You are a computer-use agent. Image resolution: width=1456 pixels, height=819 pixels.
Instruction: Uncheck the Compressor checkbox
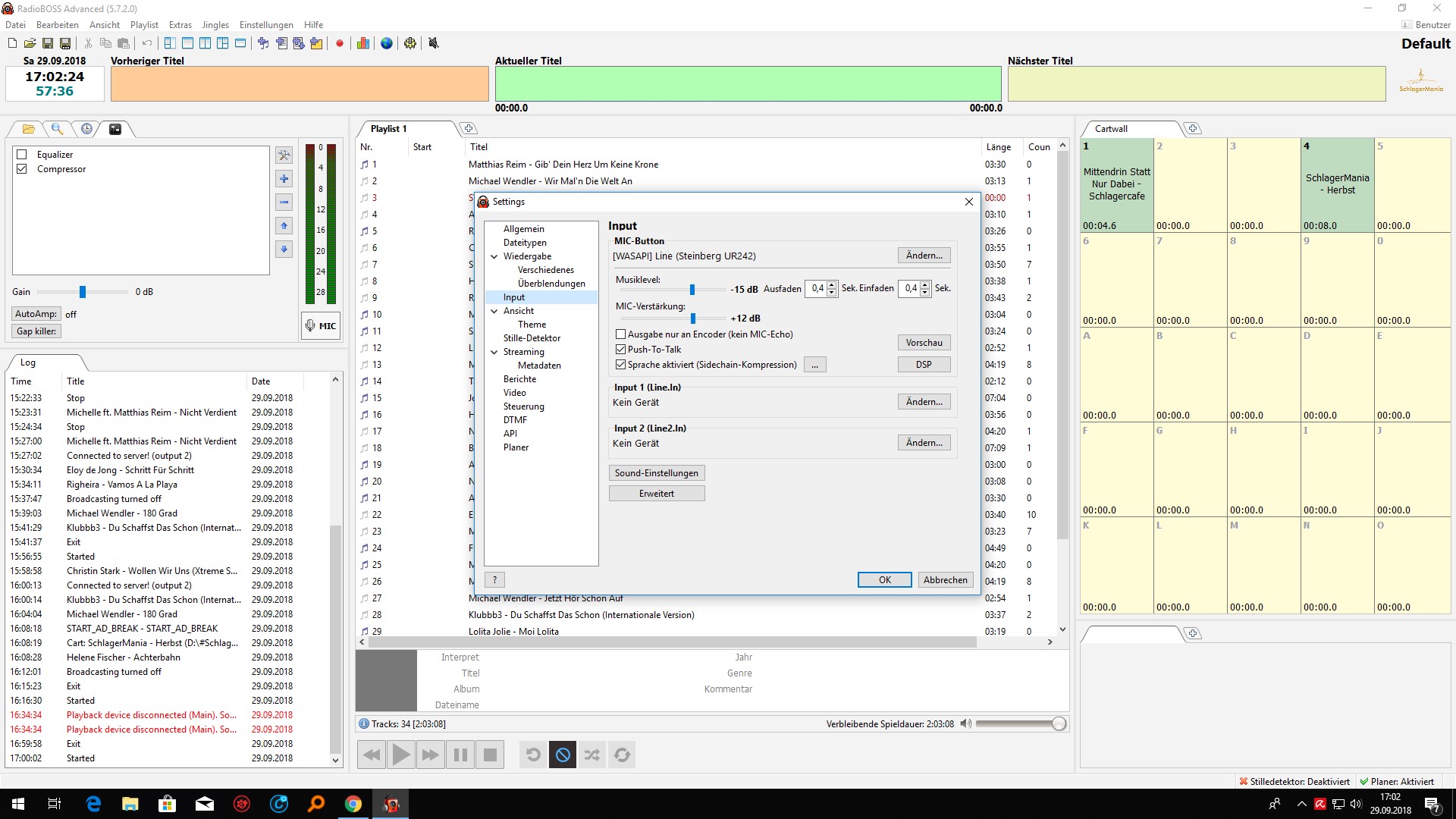click(x=22, y=169)
